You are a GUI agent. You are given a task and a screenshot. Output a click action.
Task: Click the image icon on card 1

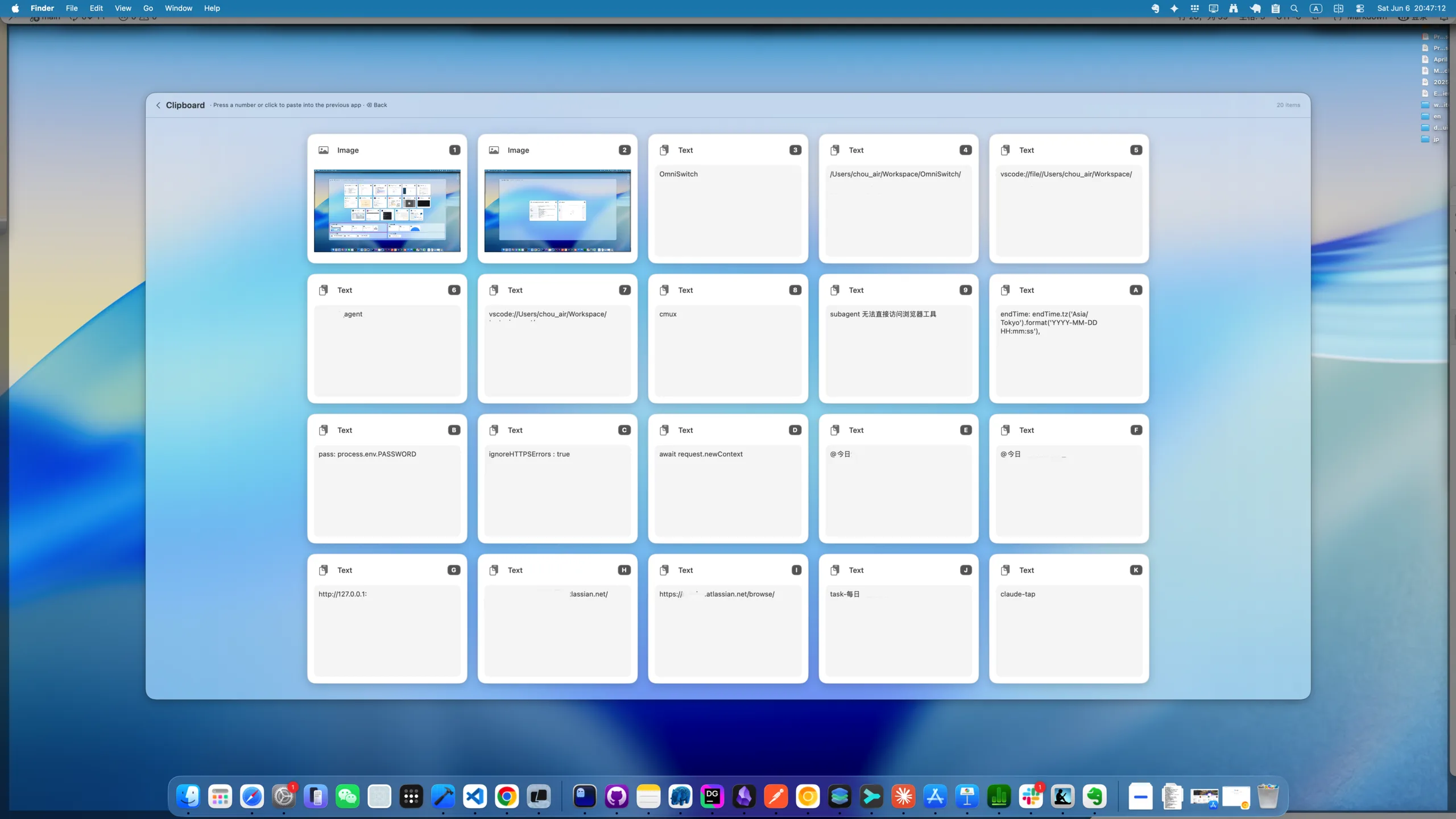click(323, 150)
